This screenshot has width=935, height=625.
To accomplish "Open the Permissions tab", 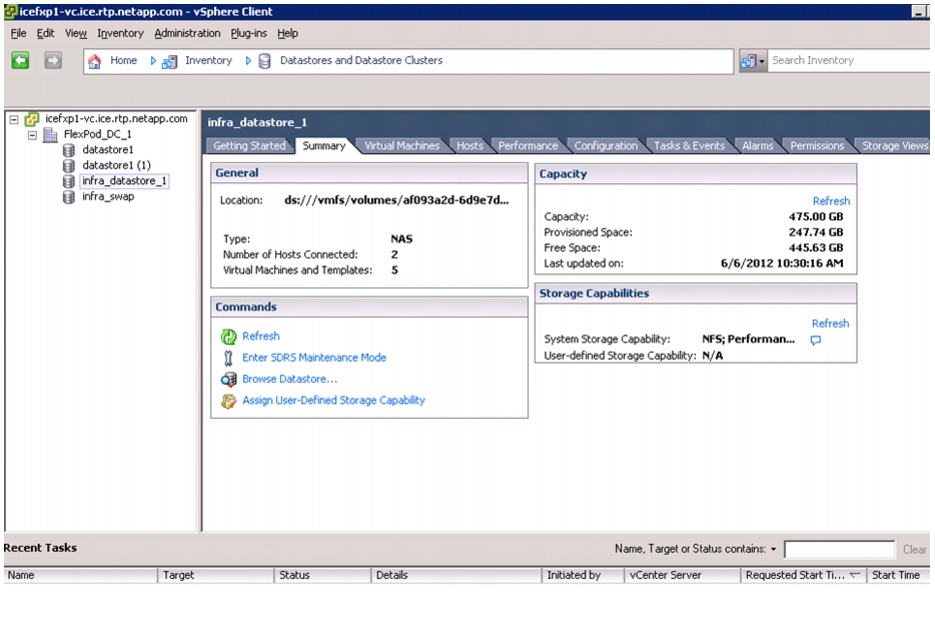I will (x=817, y=146).
